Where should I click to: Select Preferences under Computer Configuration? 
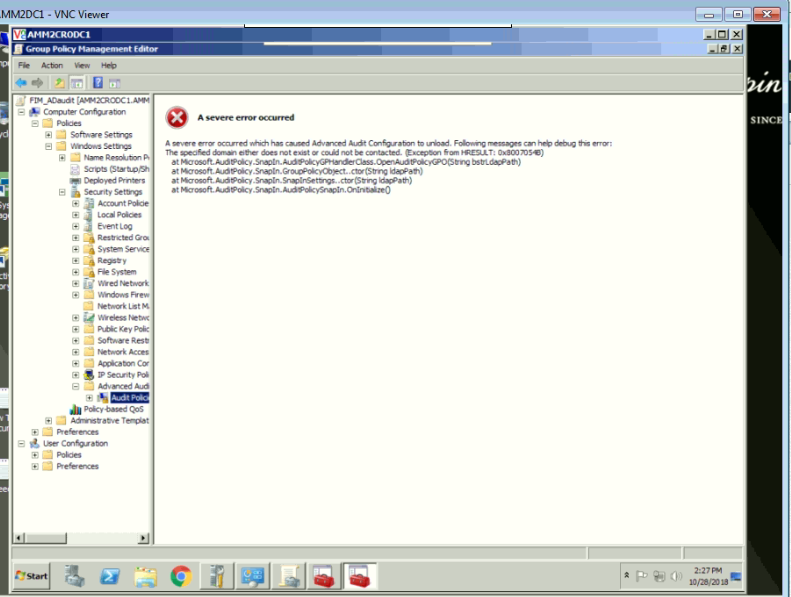[77, 432]
